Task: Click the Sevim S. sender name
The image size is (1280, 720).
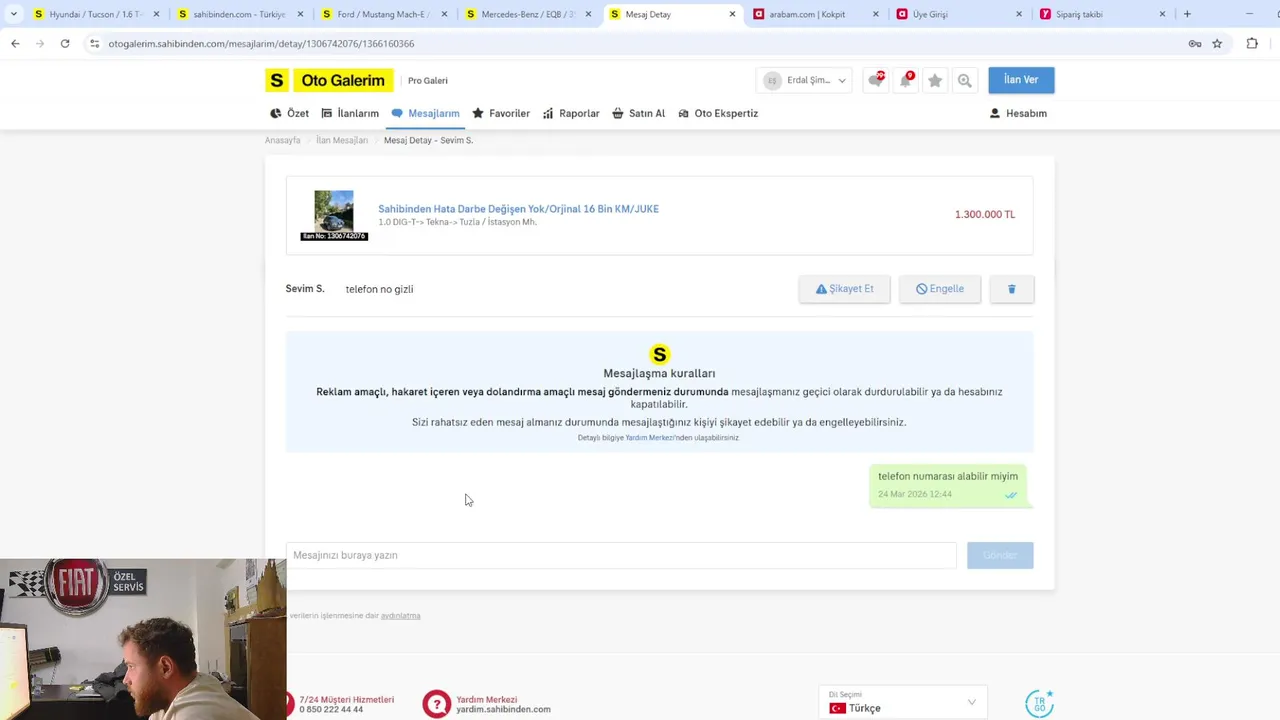Action: pyautogui.click(x=305, y=289)
